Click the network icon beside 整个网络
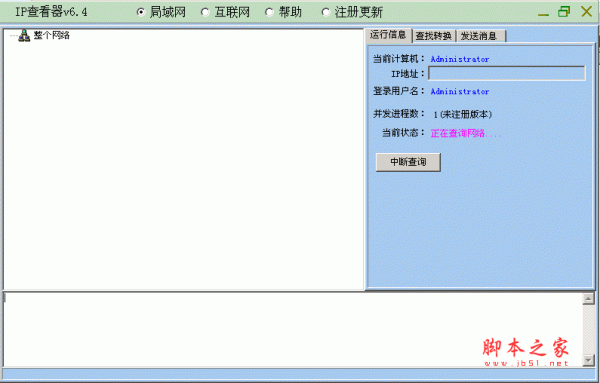Viewport: 600px width, 383px height. [24, 35]
